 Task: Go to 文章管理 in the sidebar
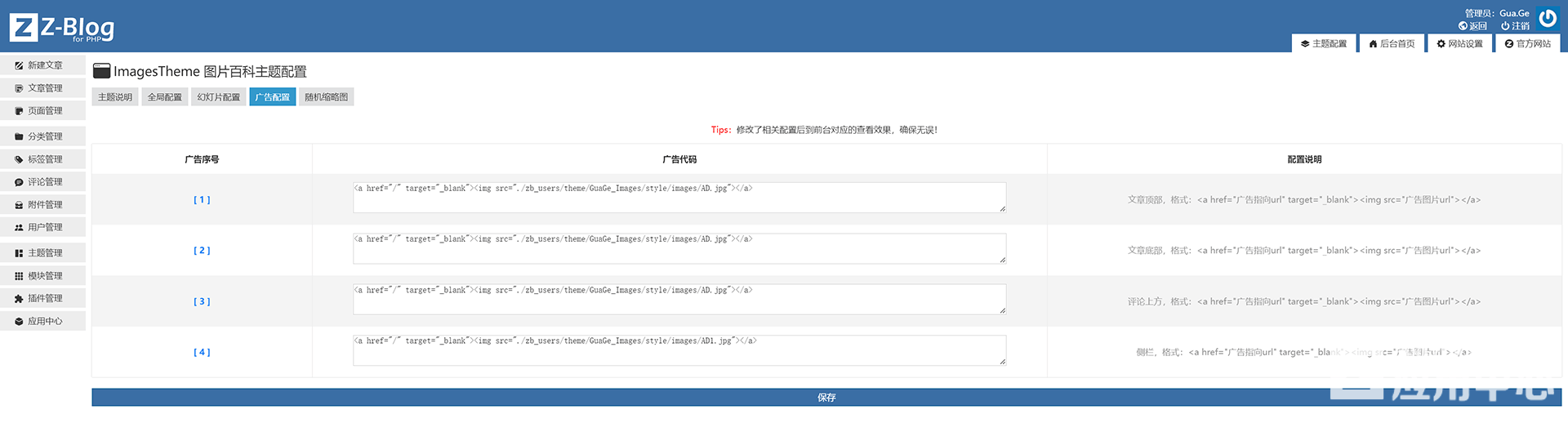(44, 88)
